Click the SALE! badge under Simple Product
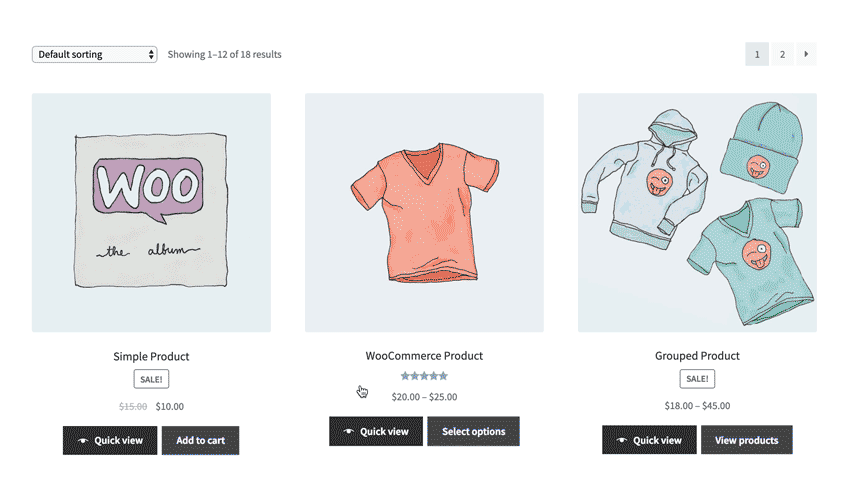This screenshot has height=482, width=850. click(x=151, y=379)
